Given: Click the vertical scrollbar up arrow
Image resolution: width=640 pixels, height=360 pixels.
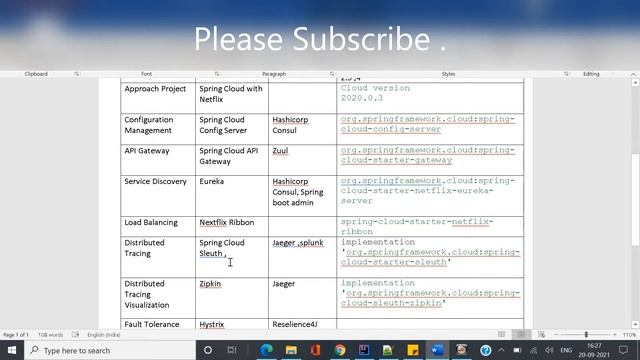Looking at the screenshot, I should pos(635,83).
